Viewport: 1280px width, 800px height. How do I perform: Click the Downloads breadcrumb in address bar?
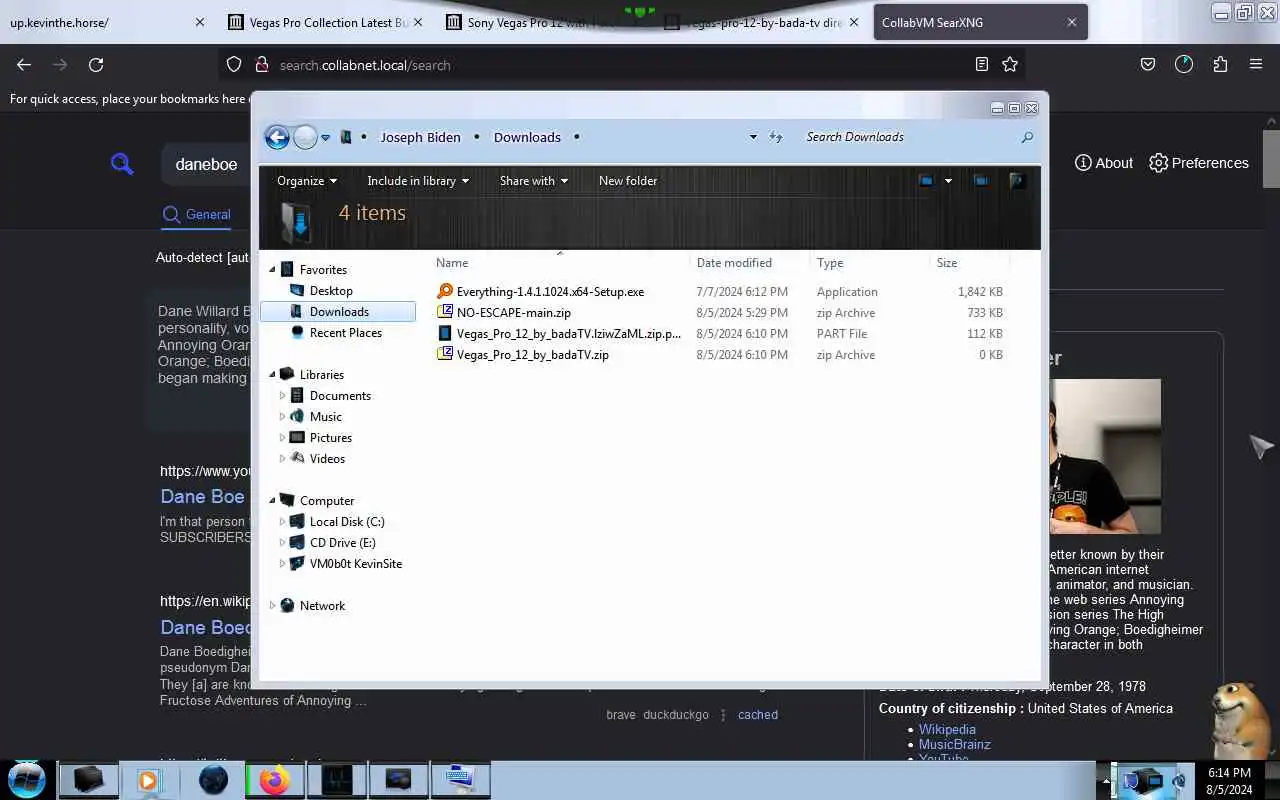tap(527, 137)
